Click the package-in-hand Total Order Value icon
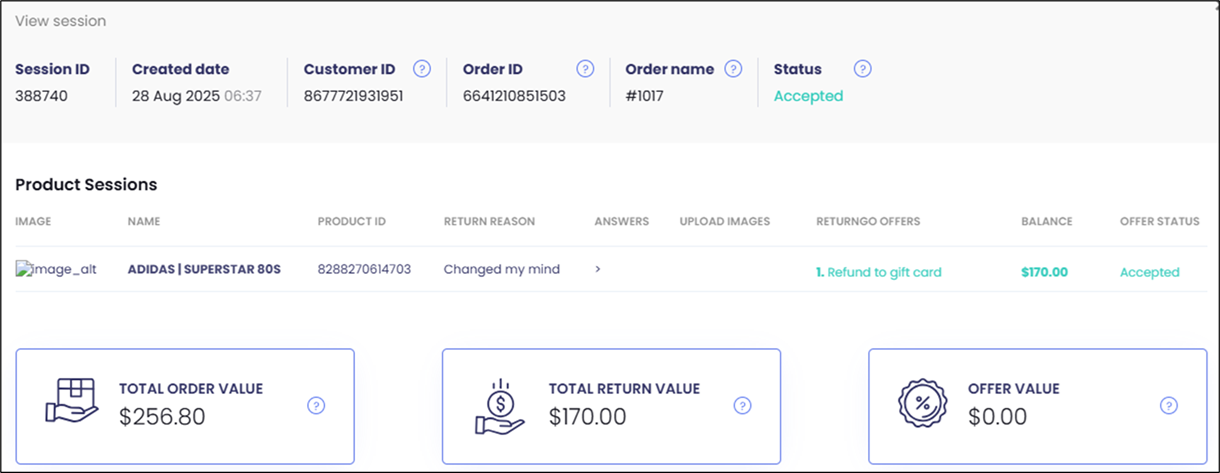Screen dimensions: 1220x473 [72, 402]
